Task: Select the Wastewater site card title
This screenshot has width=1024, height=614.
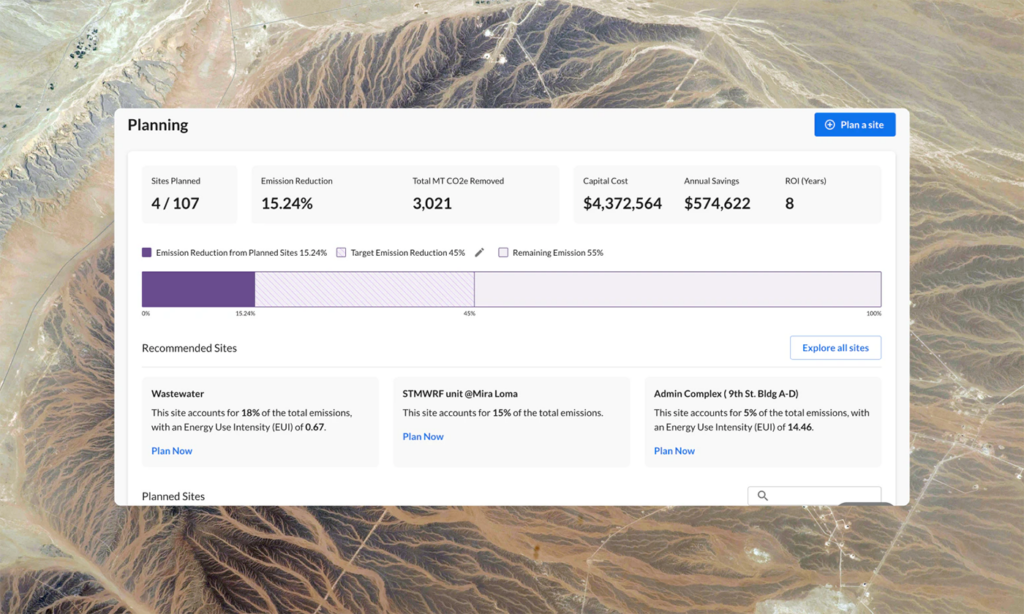Action: click(178, 394)
